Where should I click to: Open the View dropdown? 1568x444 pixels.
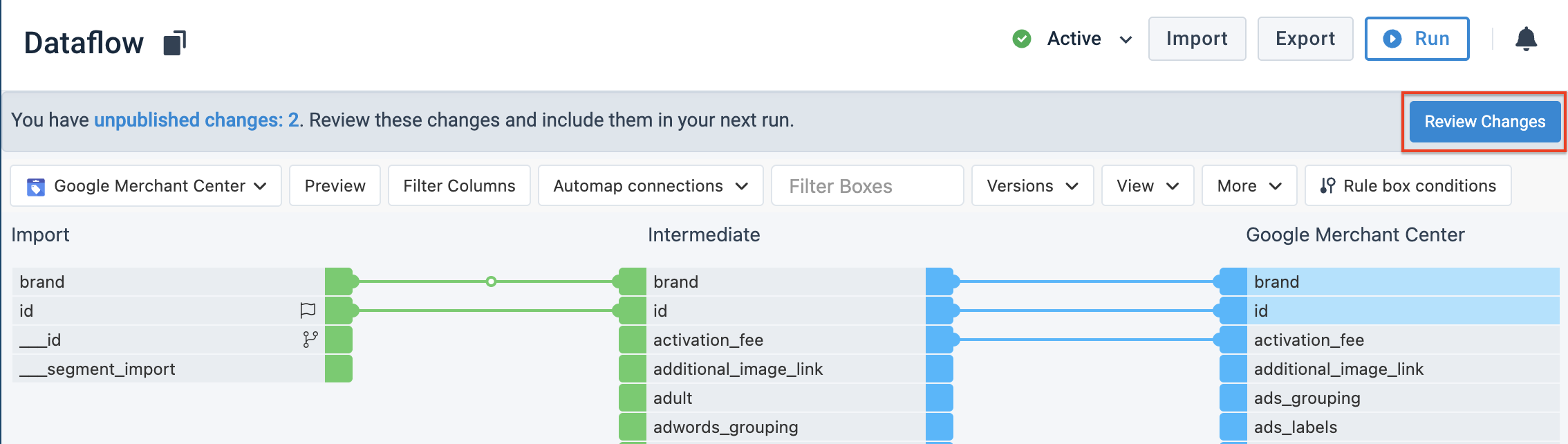tap(1148, 185)
